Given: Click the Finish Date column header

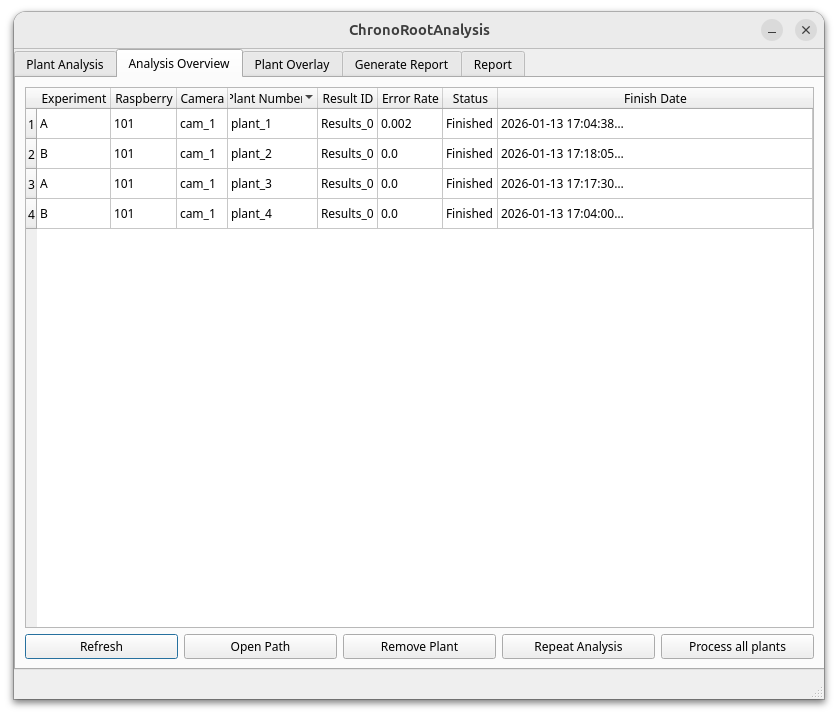Looking at the screenshot, I should pyautogui.click(x=655, y=98).
